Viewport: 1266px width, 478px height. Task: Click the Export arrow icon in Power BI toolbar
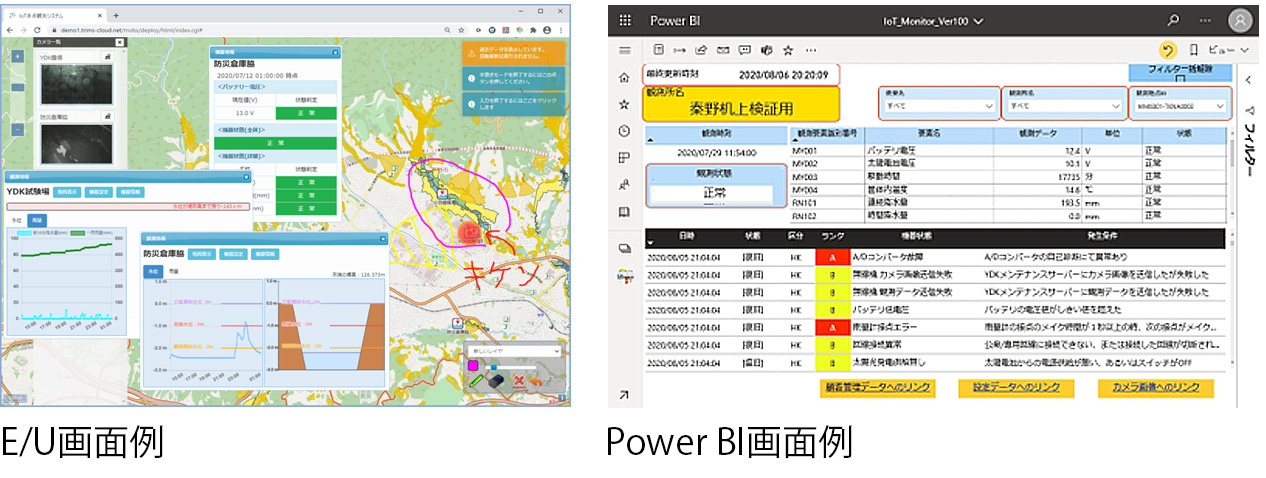[x=680, y=50]
